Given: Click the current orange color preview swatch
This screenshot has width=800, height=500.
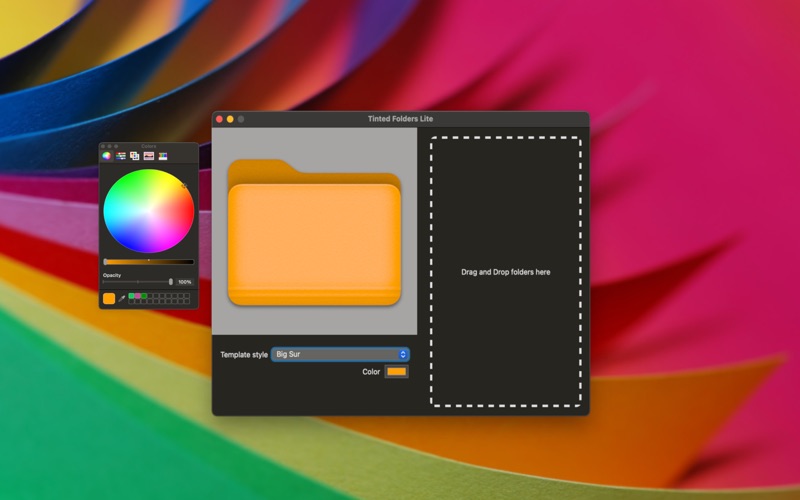Looking at the screenshot, I should [x=109, y=298].
